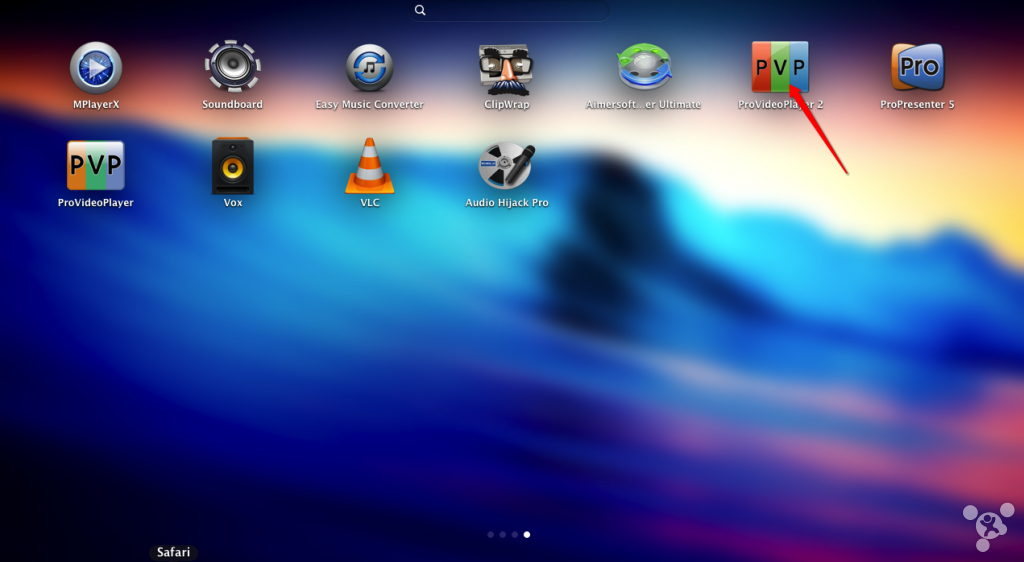Open the Soundboard application
This screenshot has height=562, width=1024.
click(232, 68)
